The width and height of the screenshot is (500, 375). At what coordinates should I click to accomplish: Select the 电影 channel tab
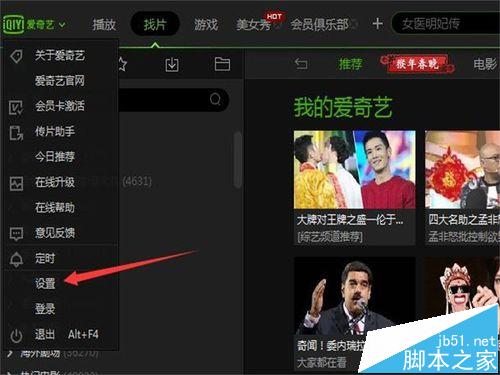(x=485, y=64)
